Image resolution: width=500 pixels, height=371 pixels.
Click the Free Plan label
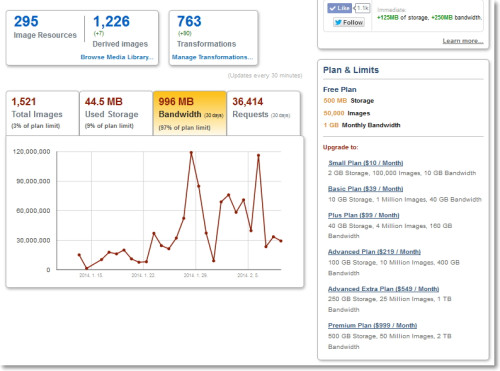click(x=340, y=89)
